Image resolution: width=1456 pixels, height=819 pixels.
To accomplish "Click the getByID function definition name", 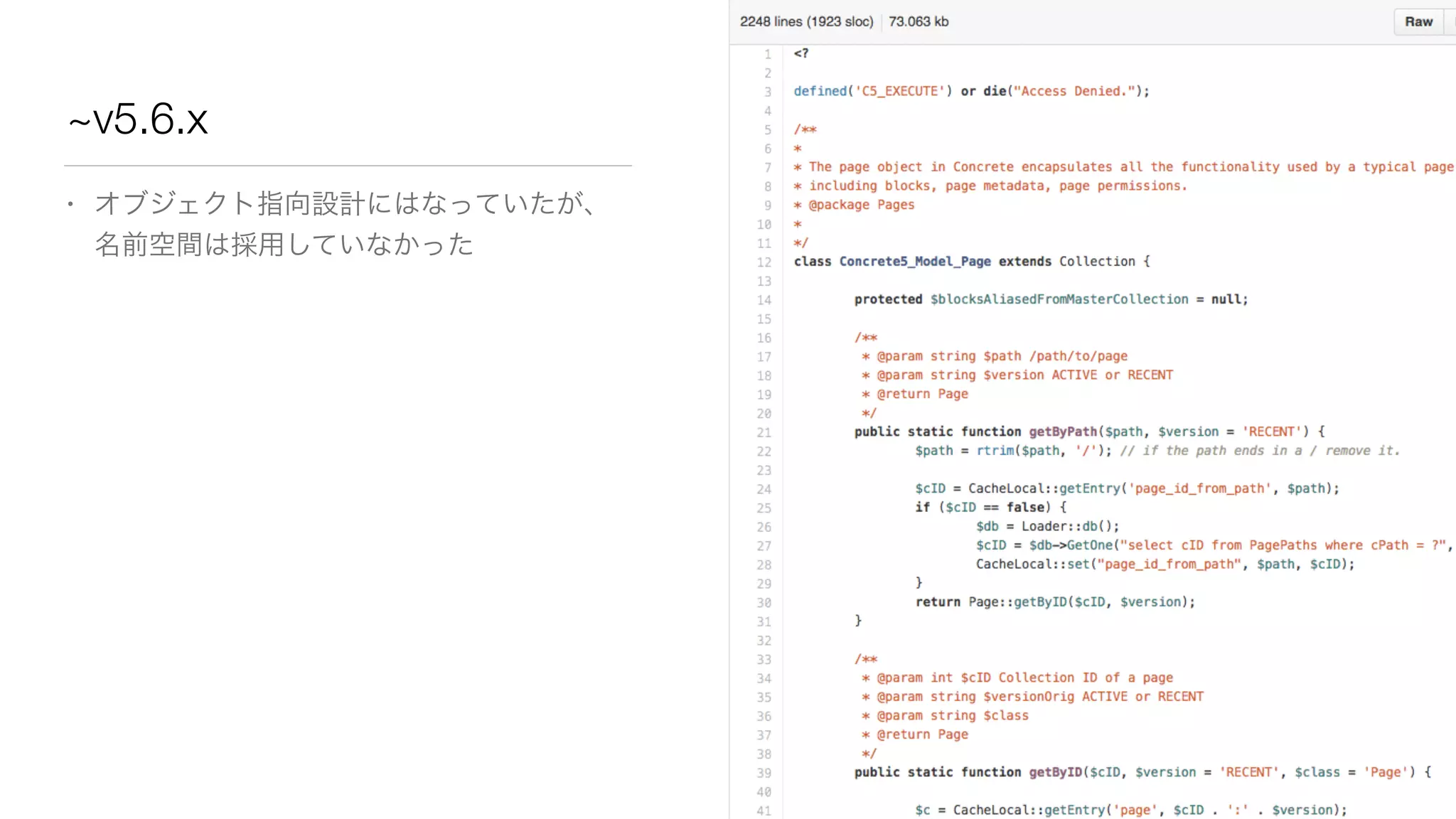I will [x=1056, y=772].
